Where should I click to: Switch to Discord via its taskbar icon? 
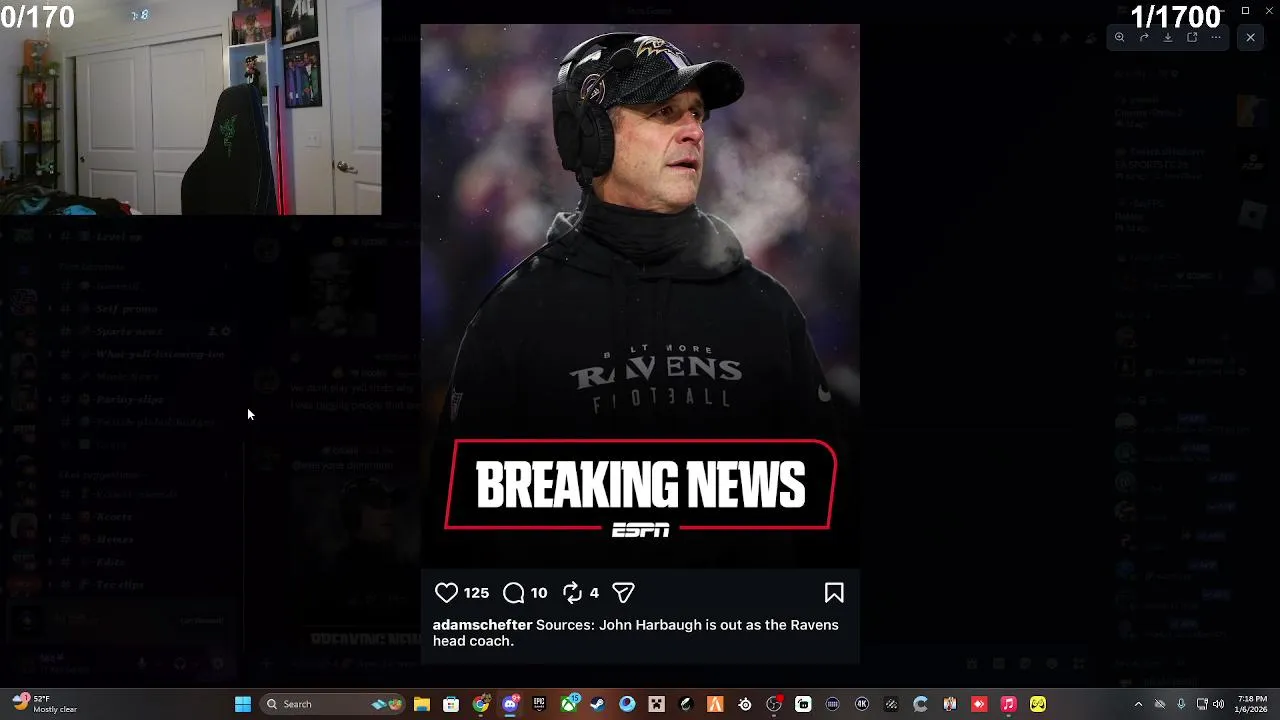pos(510,704)
